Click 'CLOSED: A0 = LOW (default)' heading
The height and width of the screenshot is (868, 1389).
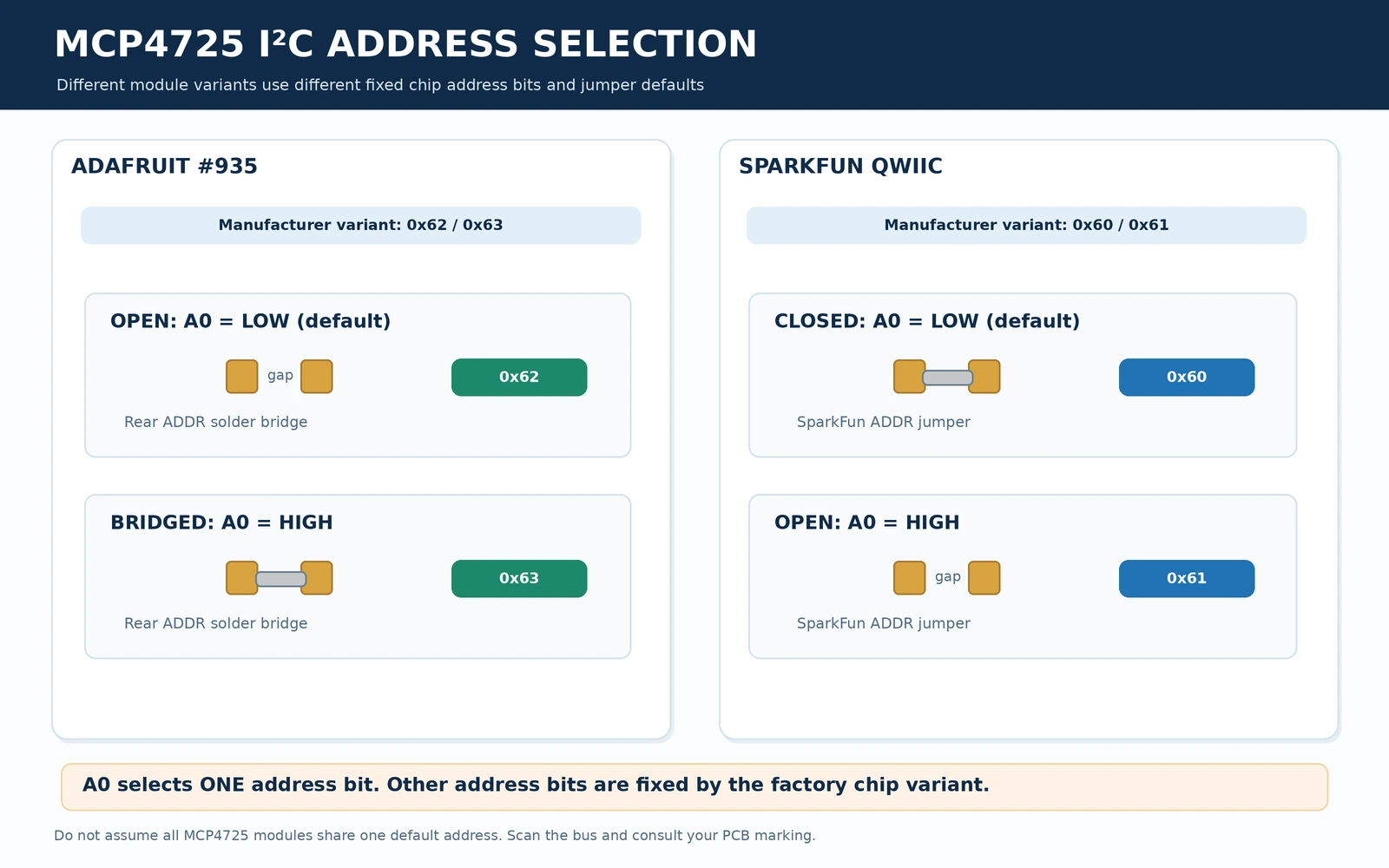[x=927, y=321]
